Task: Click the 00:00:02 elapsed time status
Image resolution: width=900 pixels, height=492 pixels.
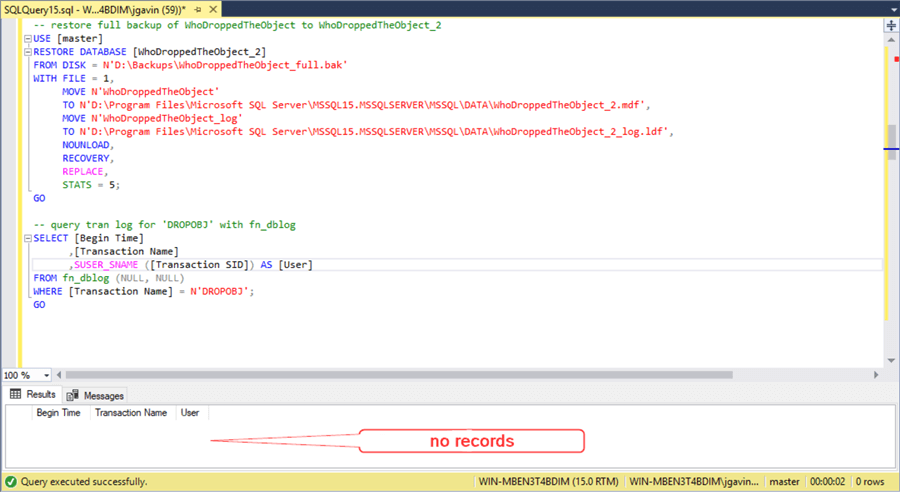Action: (x=827, y=482)
